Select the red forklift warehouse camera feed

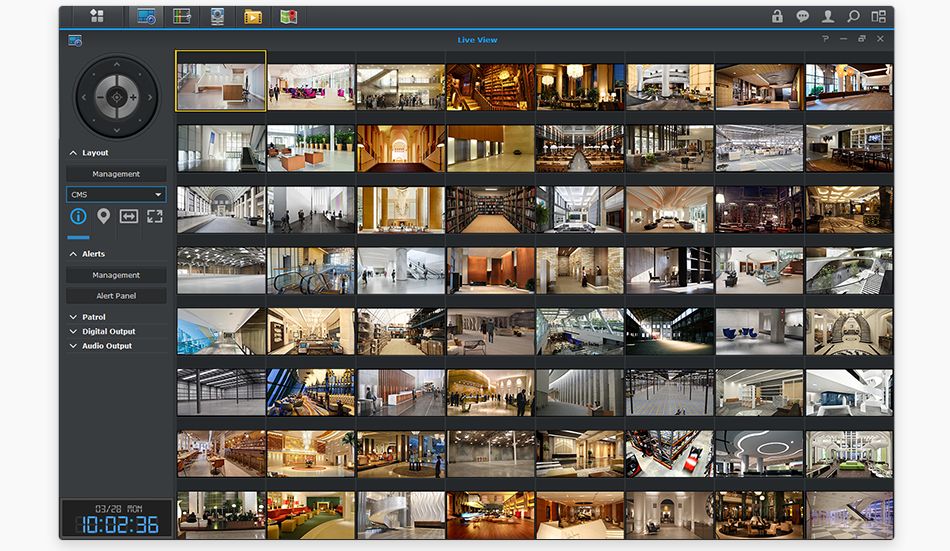(669, 454)
